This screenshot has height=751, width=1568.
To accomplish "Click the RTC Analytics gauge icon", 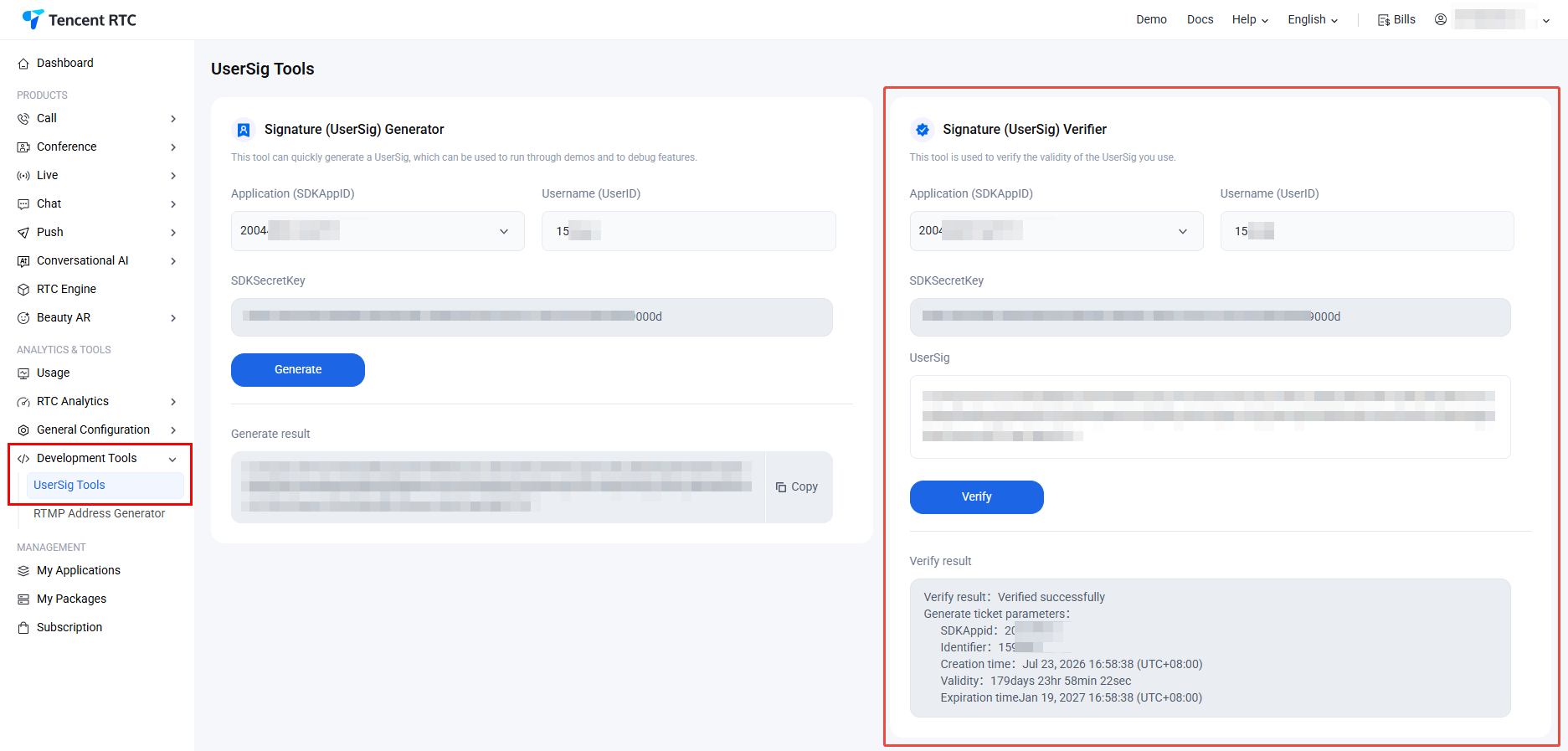I will click(x=23, y=402).
